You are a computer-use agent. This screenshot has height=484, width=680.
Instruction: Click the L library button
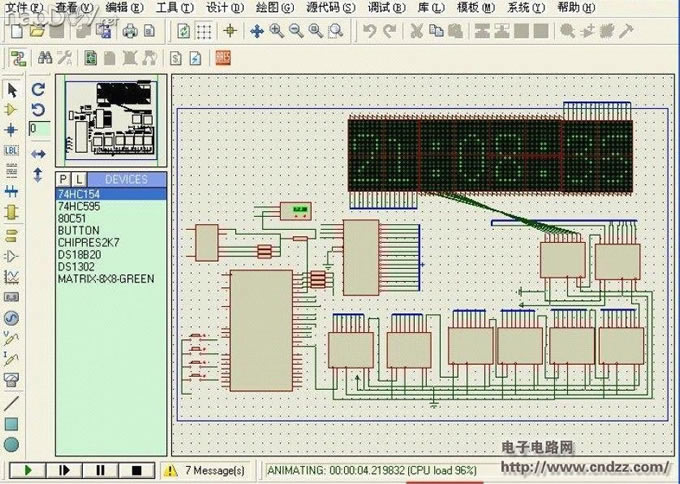(80, 180)
